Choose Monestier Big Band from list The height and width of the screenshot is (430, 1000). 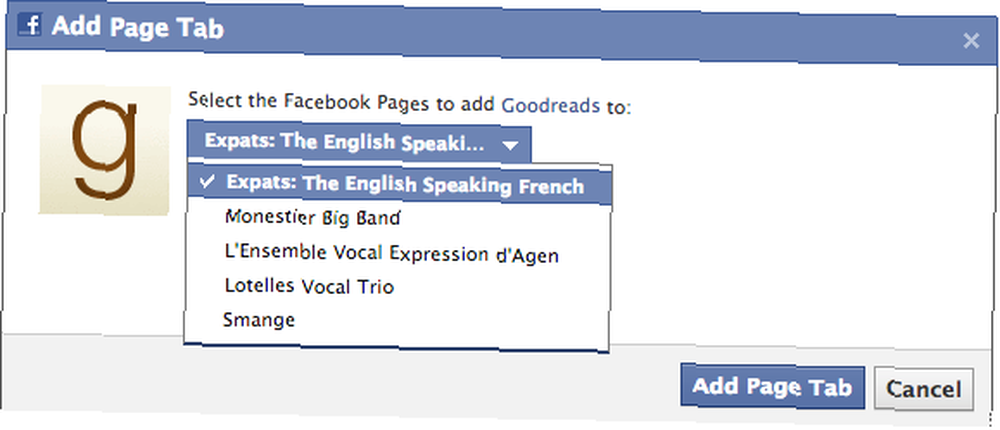[x=312, y=218]
